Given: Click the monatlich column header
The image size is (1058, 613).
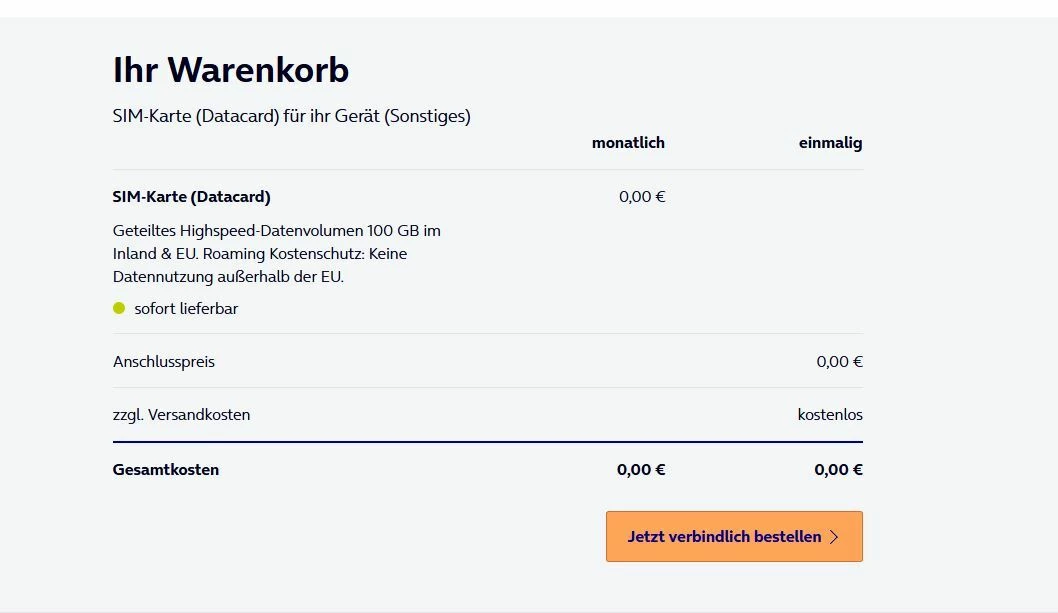Looking at the screenshot, I should click(x=628, y=142).
